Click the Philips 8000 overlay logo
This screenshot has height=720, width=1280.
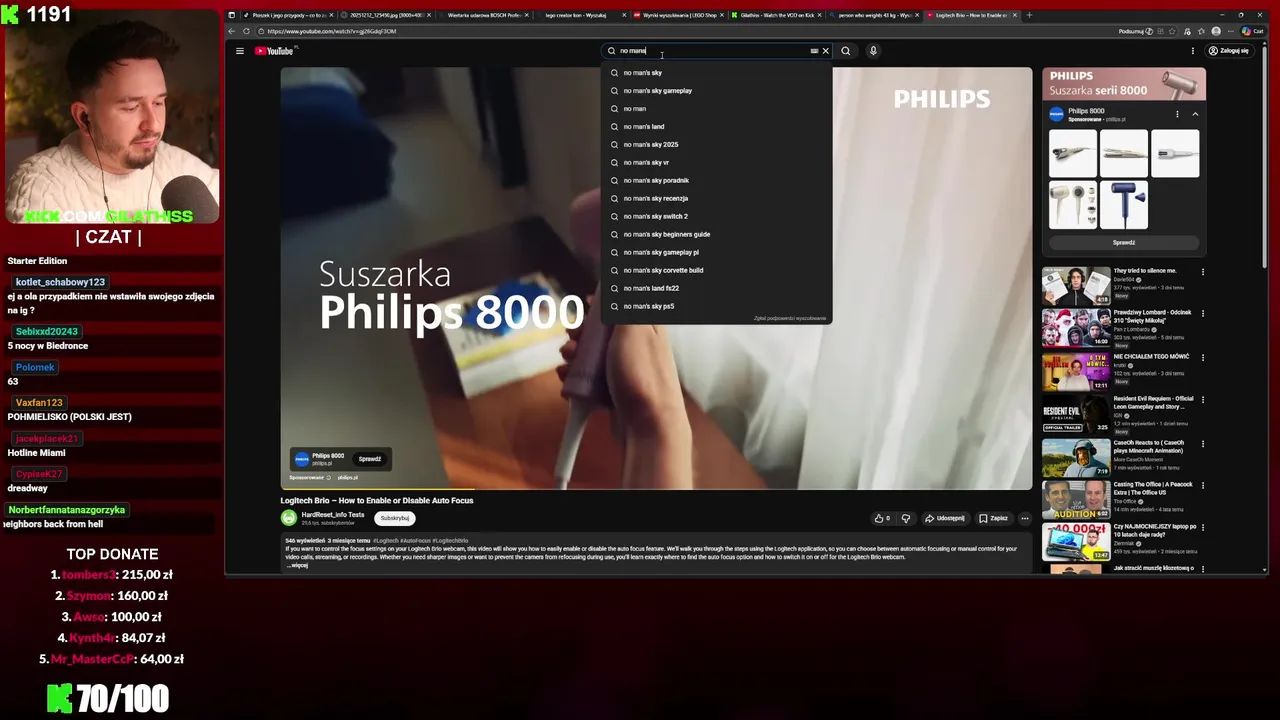pos(301,459)
